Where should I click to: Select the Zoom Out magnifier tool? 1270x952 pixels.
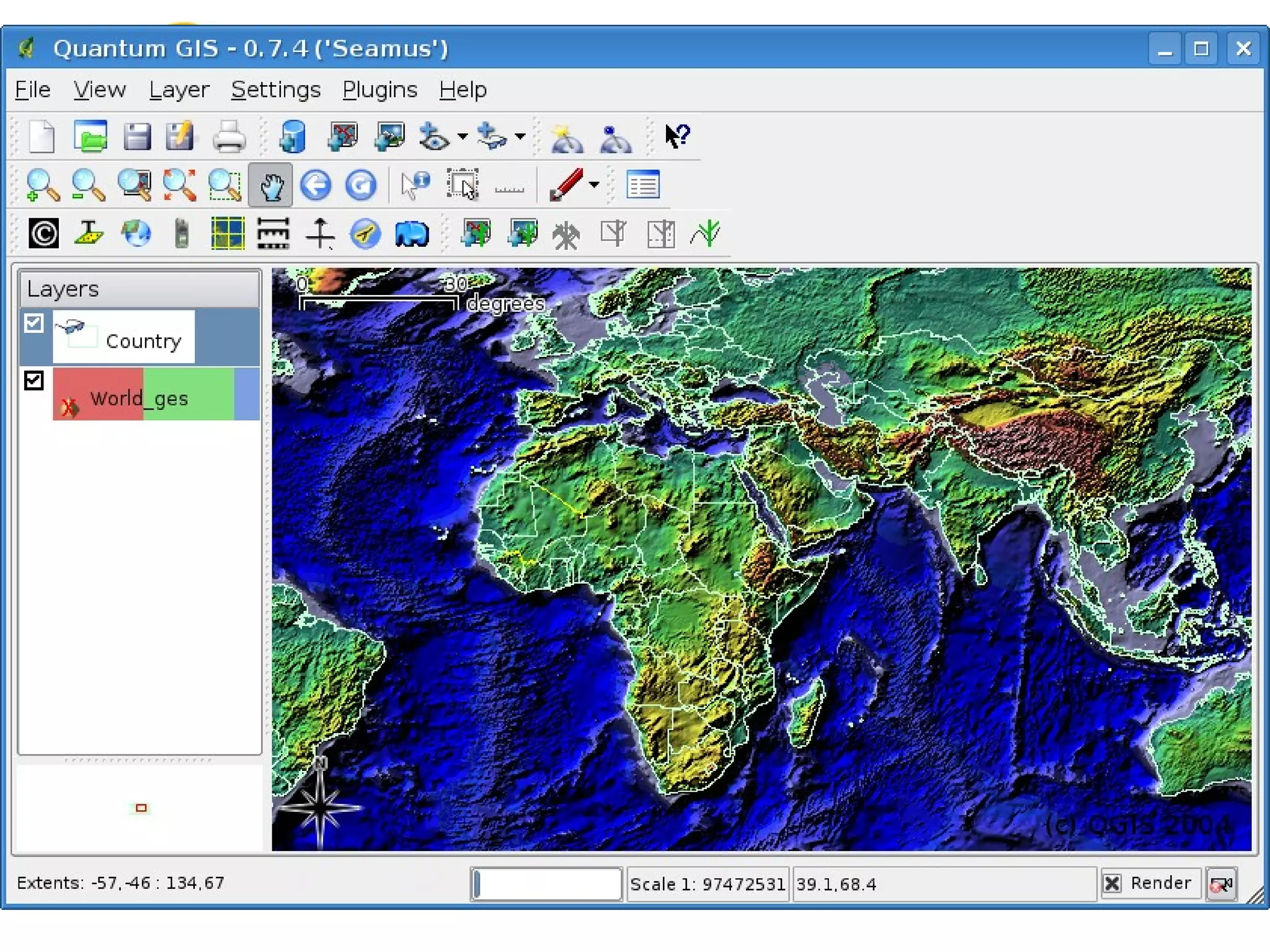pos(88,185)
